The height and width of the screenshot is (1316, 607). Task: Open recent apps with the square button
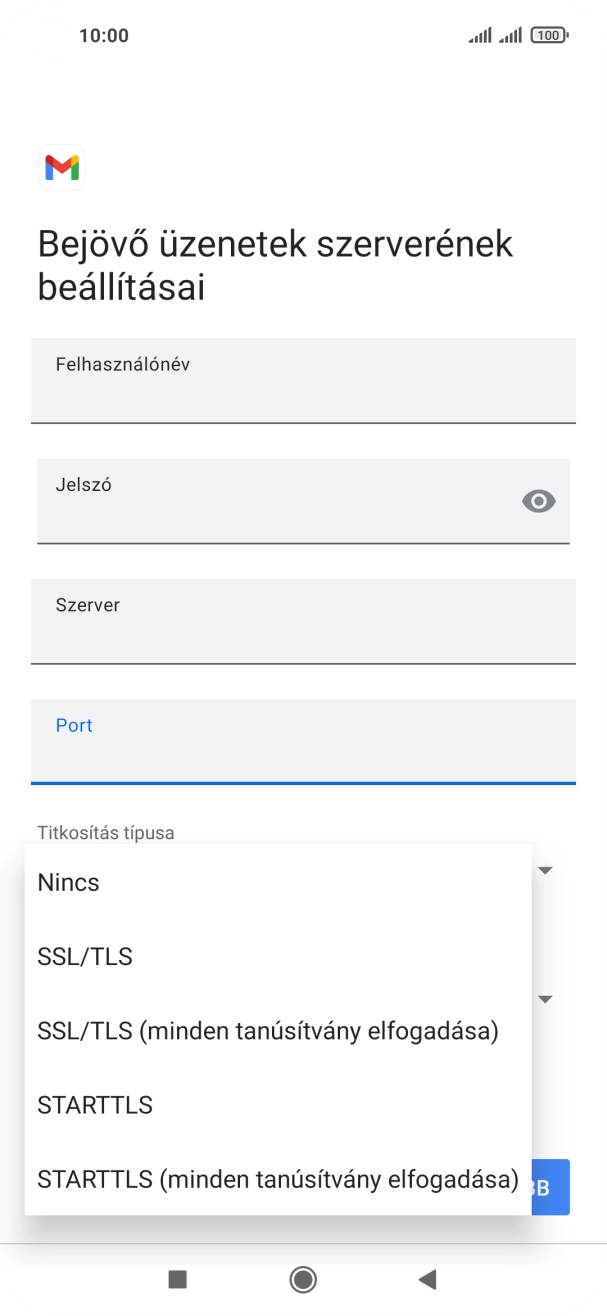pos(177,1280)
